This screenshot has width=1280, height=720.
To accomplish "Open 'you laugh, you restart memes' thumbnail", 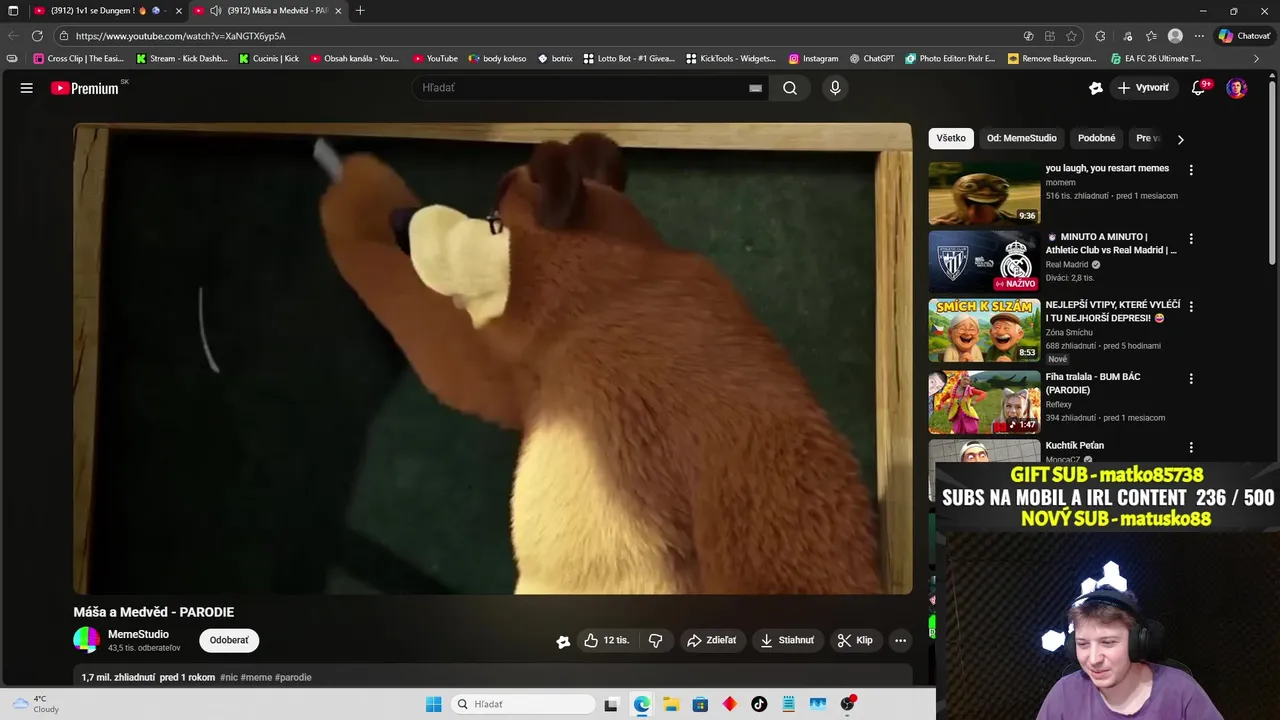I will point(984,193).
